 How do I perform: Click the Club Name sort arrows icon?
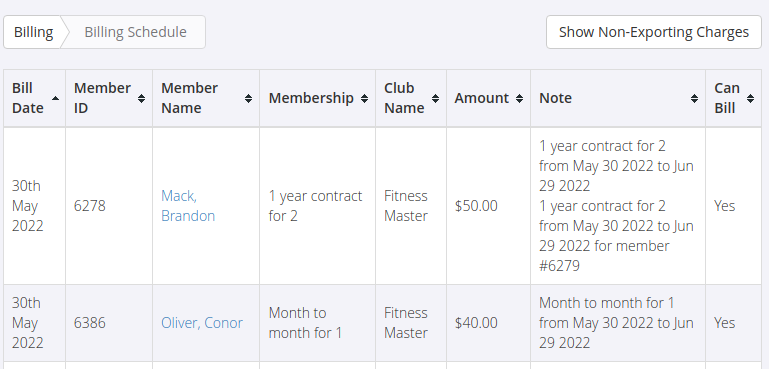click(x=436, y=98)
